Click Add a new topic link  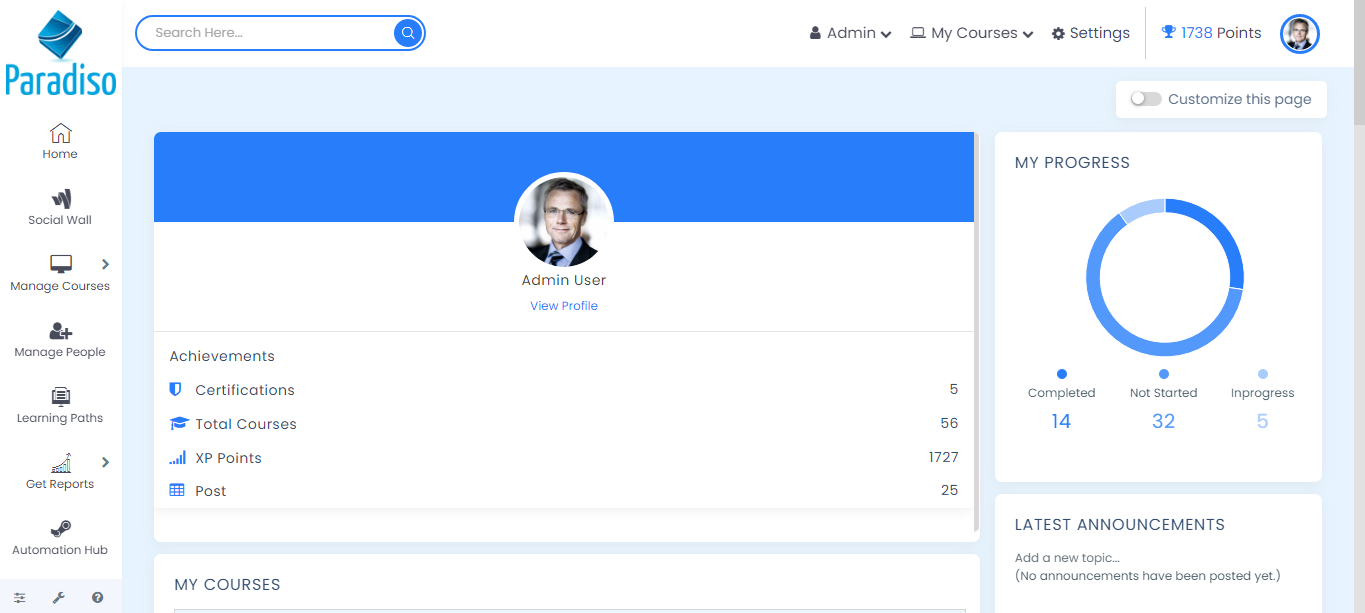tap(1067, 558)
